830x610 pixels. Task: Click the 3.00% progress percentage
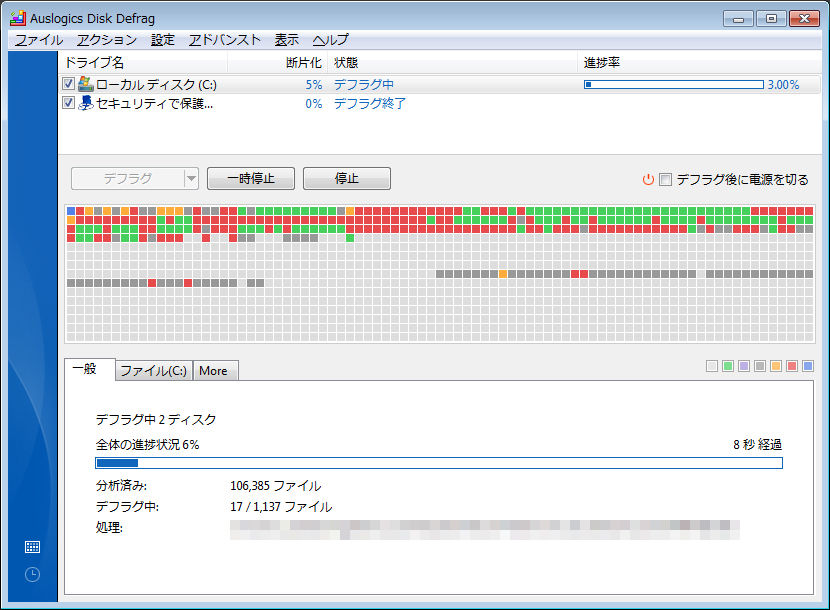point(783,85)
